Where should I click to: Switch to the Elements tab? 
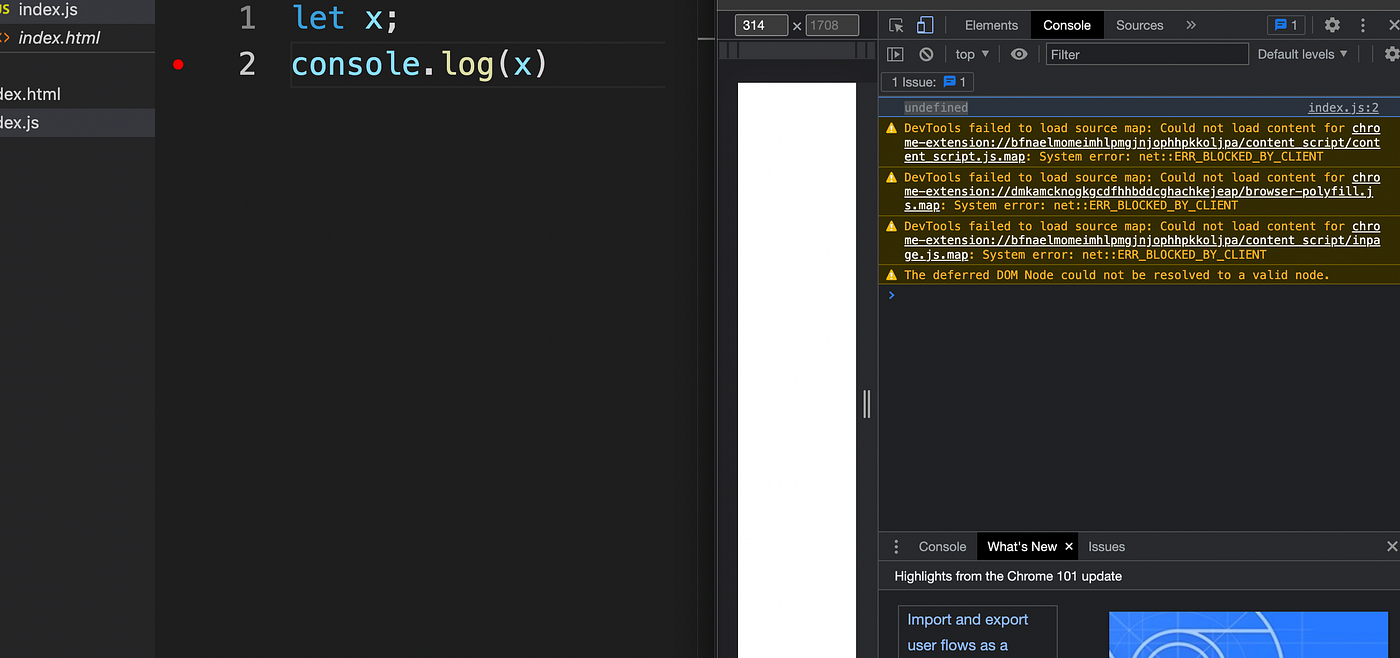pos(991,25)
